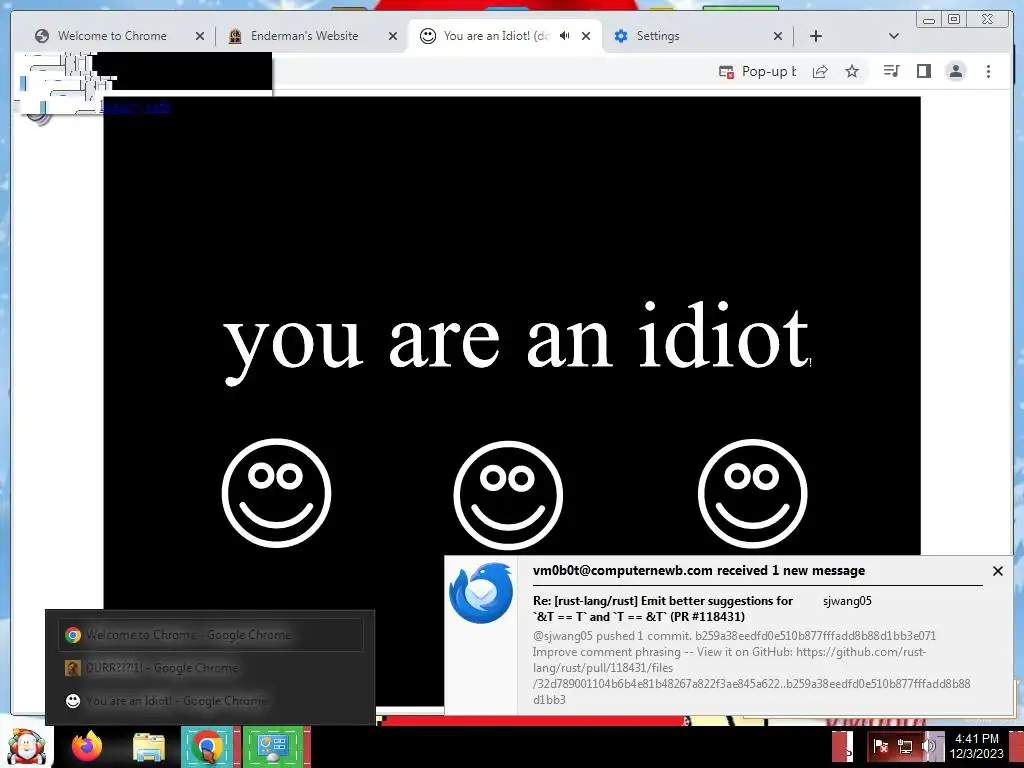Open Action Center flag tray icon

pos(881,745)
